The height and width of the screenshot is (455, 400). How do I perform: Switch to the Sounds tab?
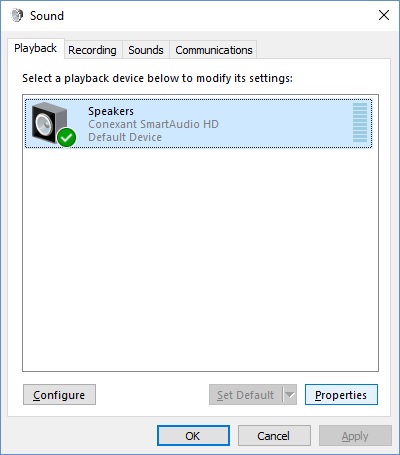[146, 50]
